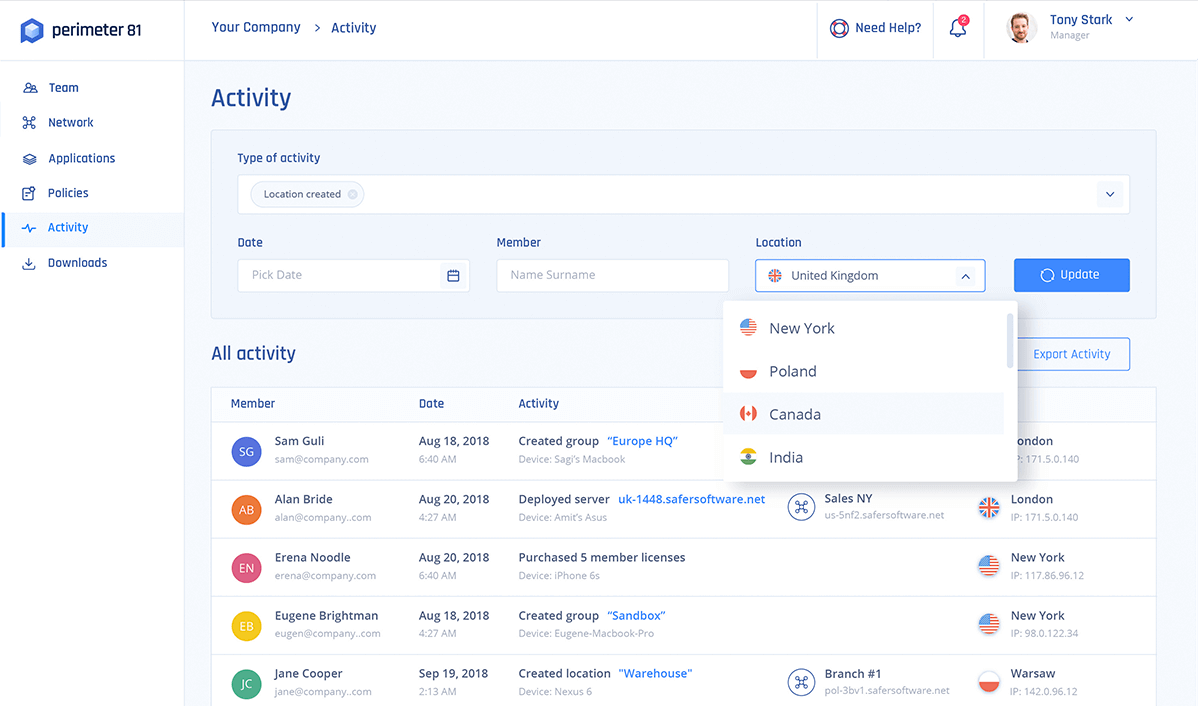Viewport: 1198px width, 706px height.
Task: Click the Need Help lifebuoy icon
Action: (839, 28)
